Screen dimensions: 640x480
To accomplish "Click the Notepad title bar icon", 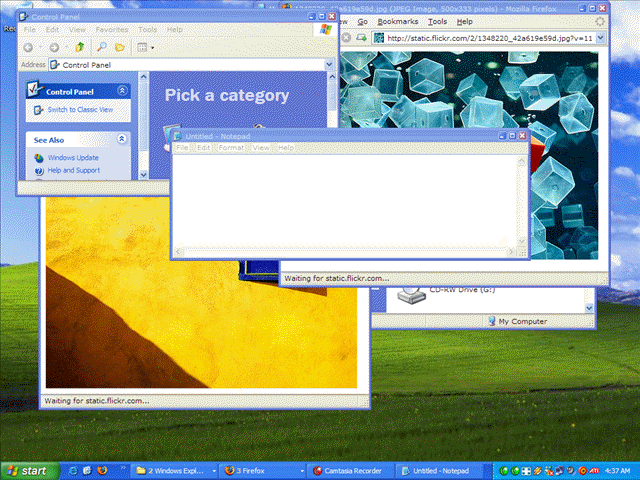I will (x=178, y=136).
